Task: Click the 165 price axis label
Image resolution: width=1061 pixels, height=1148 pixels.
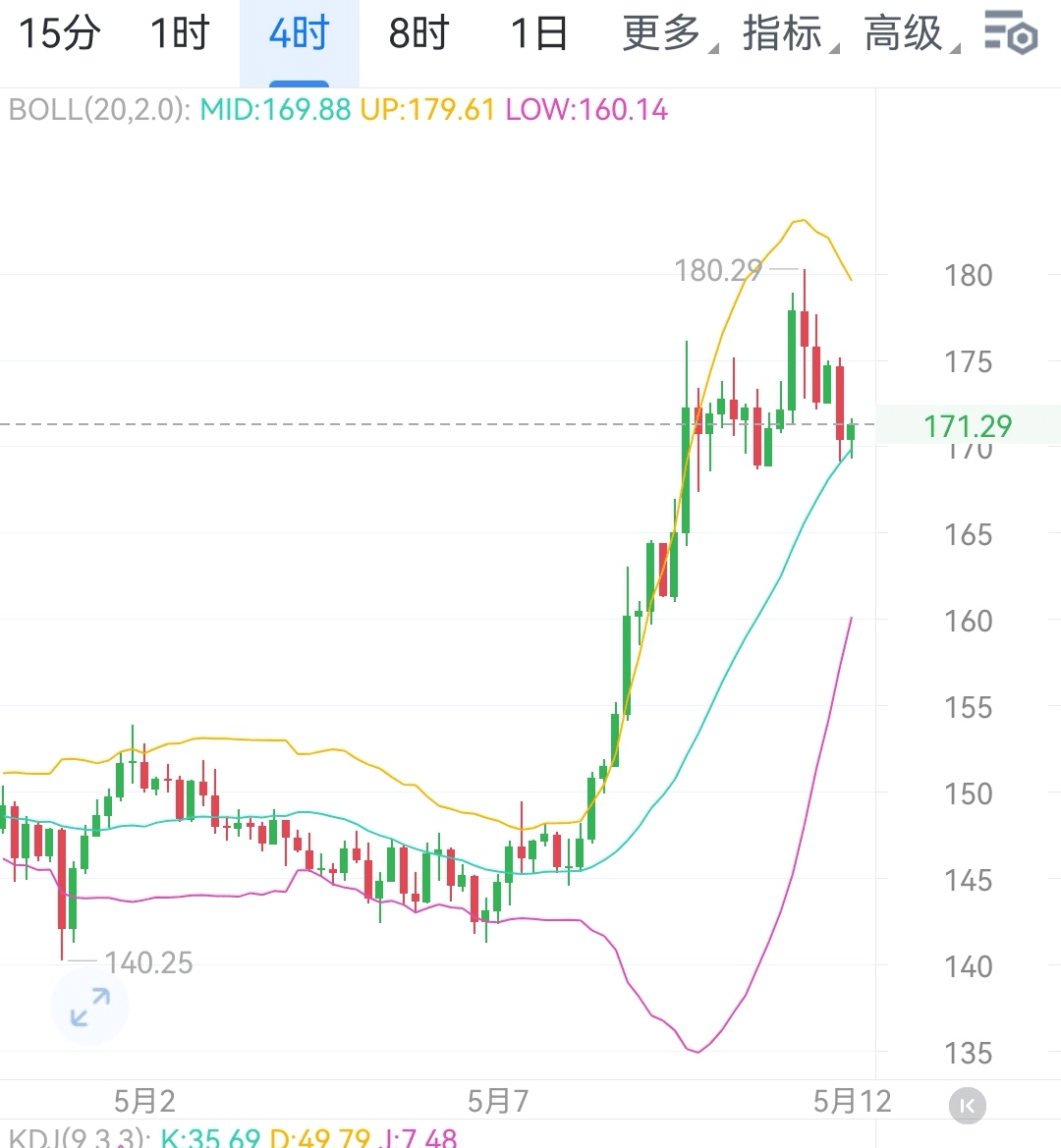Action: coord(968,534)
